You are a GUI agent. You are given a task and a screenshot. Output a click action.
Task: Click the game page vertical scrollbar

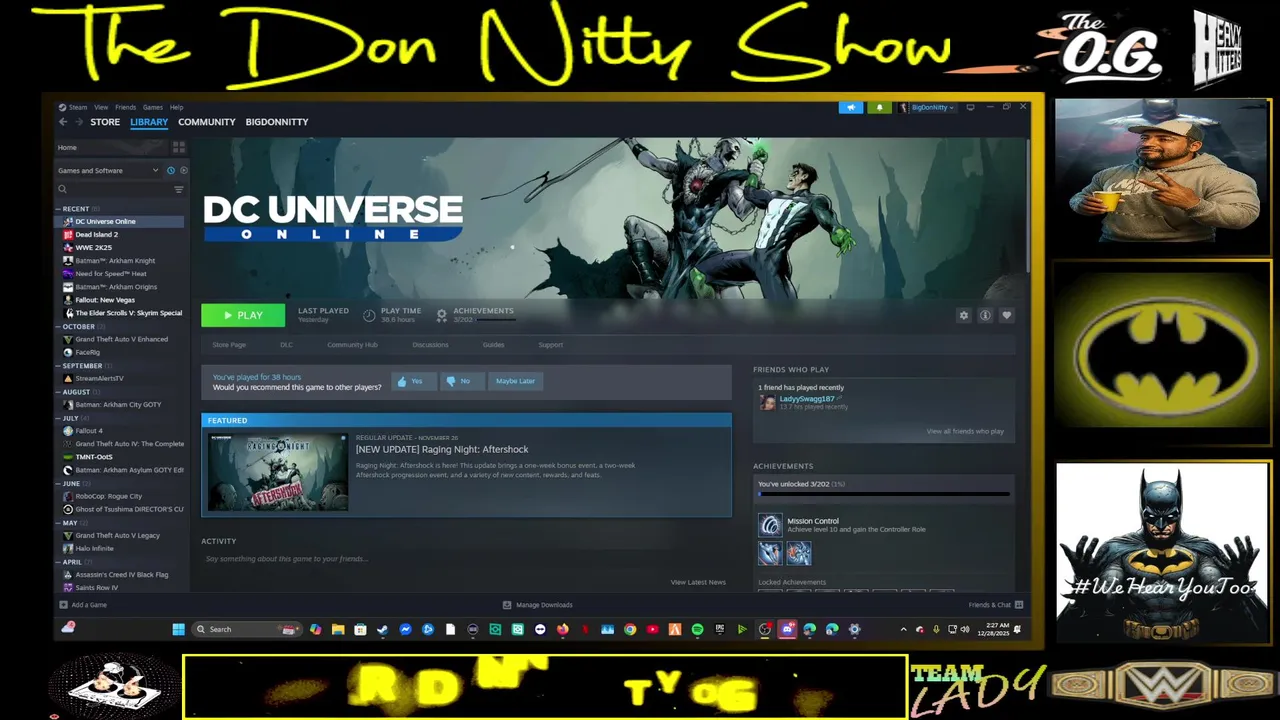coord(1028,205)
